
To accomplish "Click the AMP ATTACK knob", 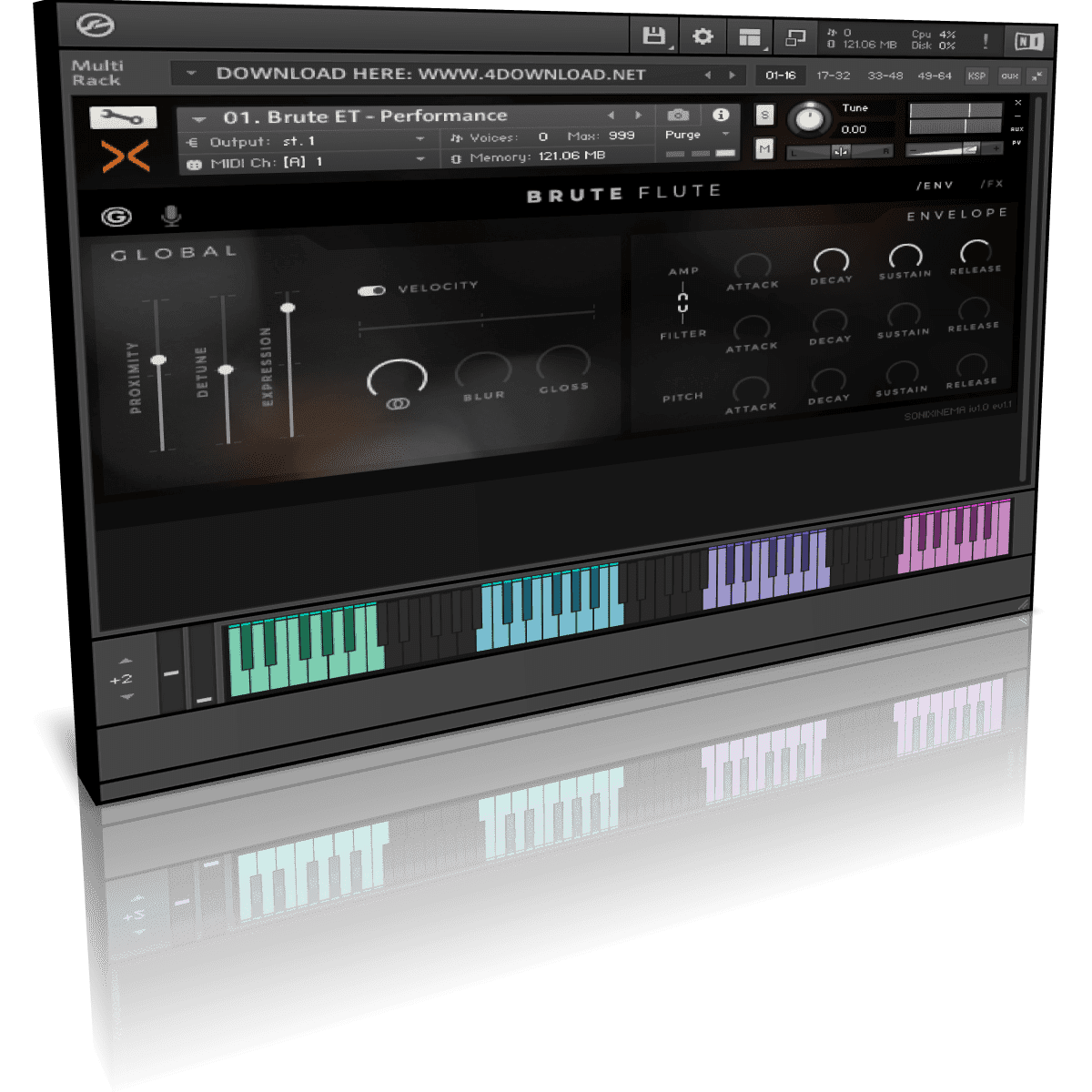I will coord(753,267).
